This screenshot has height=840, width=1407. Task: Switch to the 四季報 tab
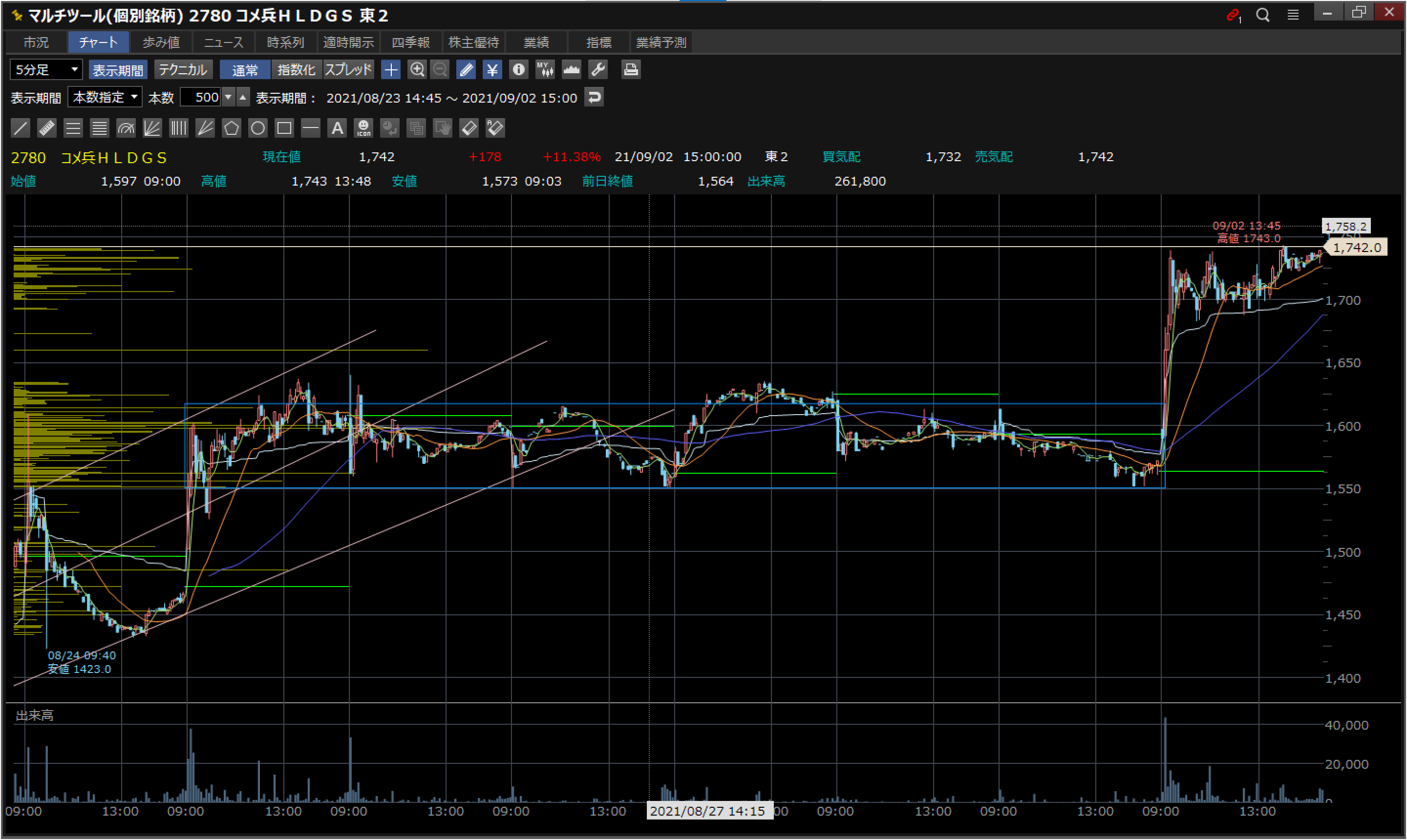point(410,42)
